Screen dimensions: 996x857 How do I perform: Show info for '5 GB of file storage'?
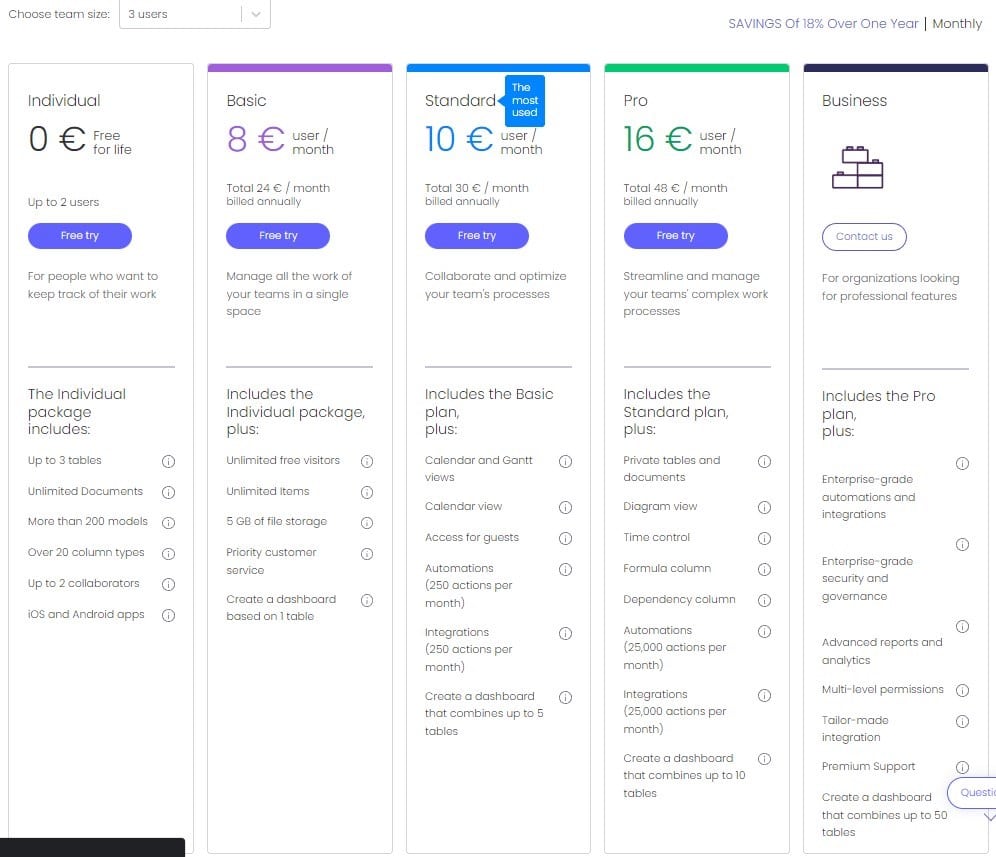(367, 523)
